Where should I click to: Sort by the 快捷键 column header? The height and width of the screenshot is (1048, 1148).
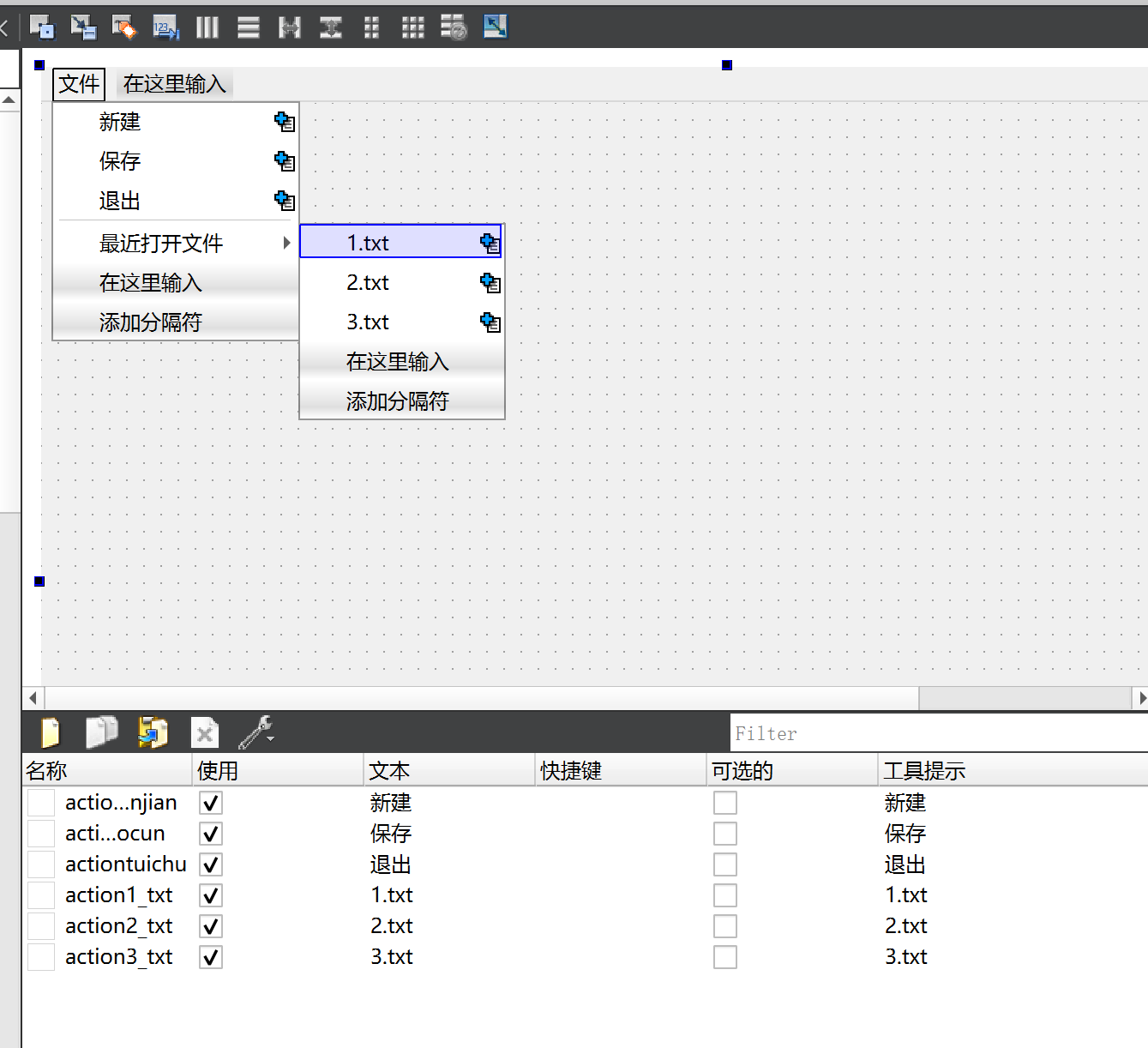tap(622, 770)
